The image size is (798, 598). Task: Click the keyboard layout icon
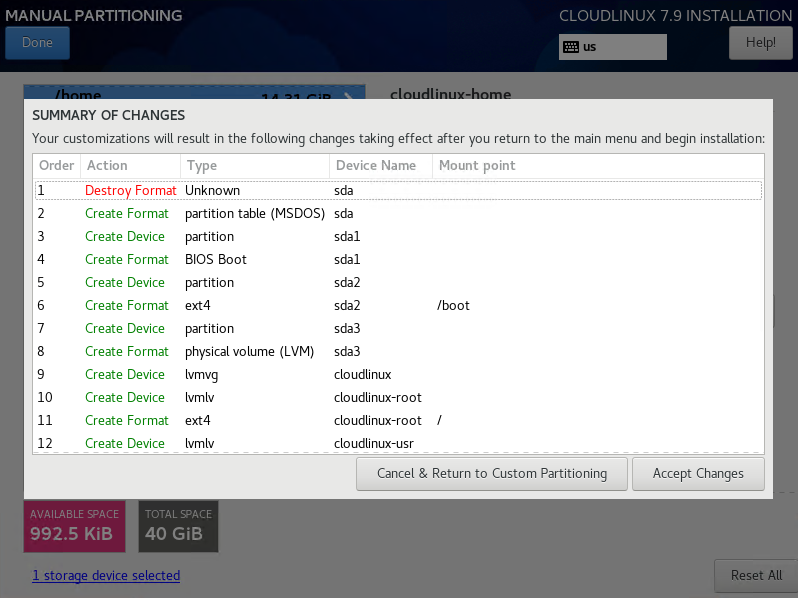(x=571, y=47)
